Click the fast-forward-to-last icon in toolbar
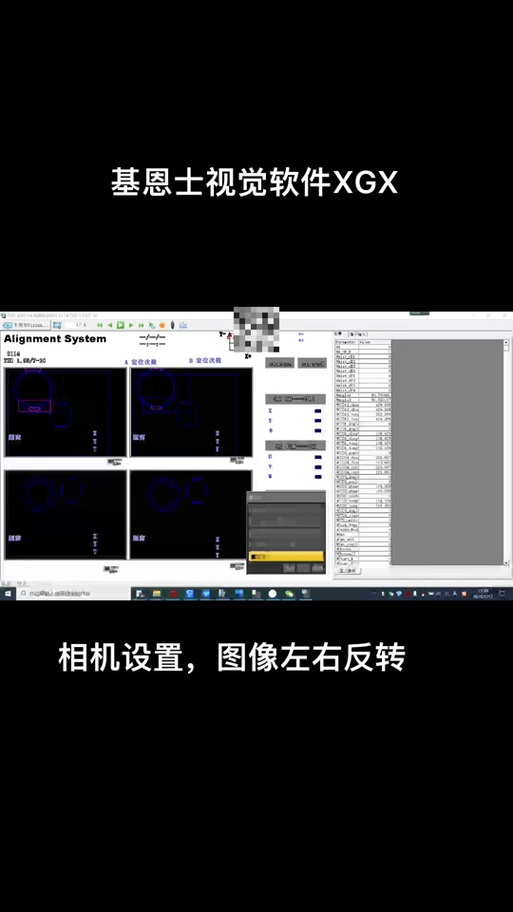This screenshot has width=513, height=912. [x=141, y=325]
